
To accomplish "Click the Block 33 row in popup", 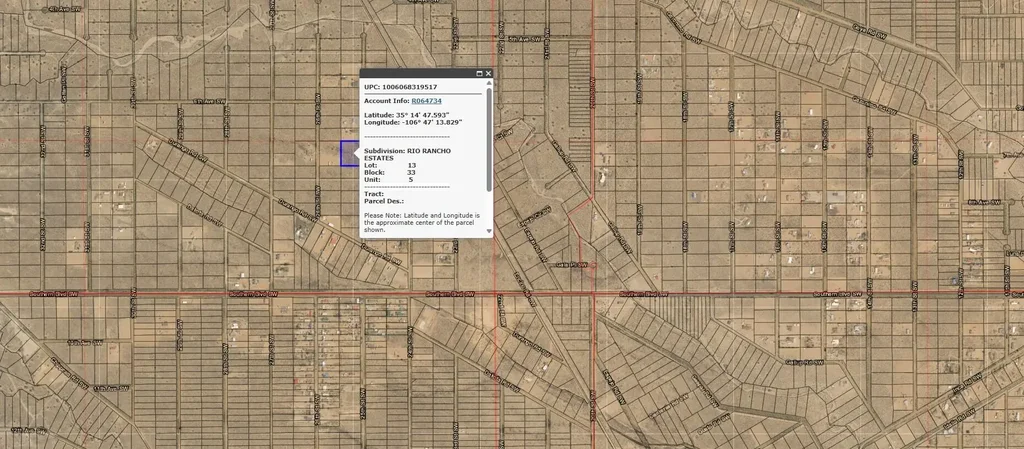I will pyautogui.click(x=390, y=172).
